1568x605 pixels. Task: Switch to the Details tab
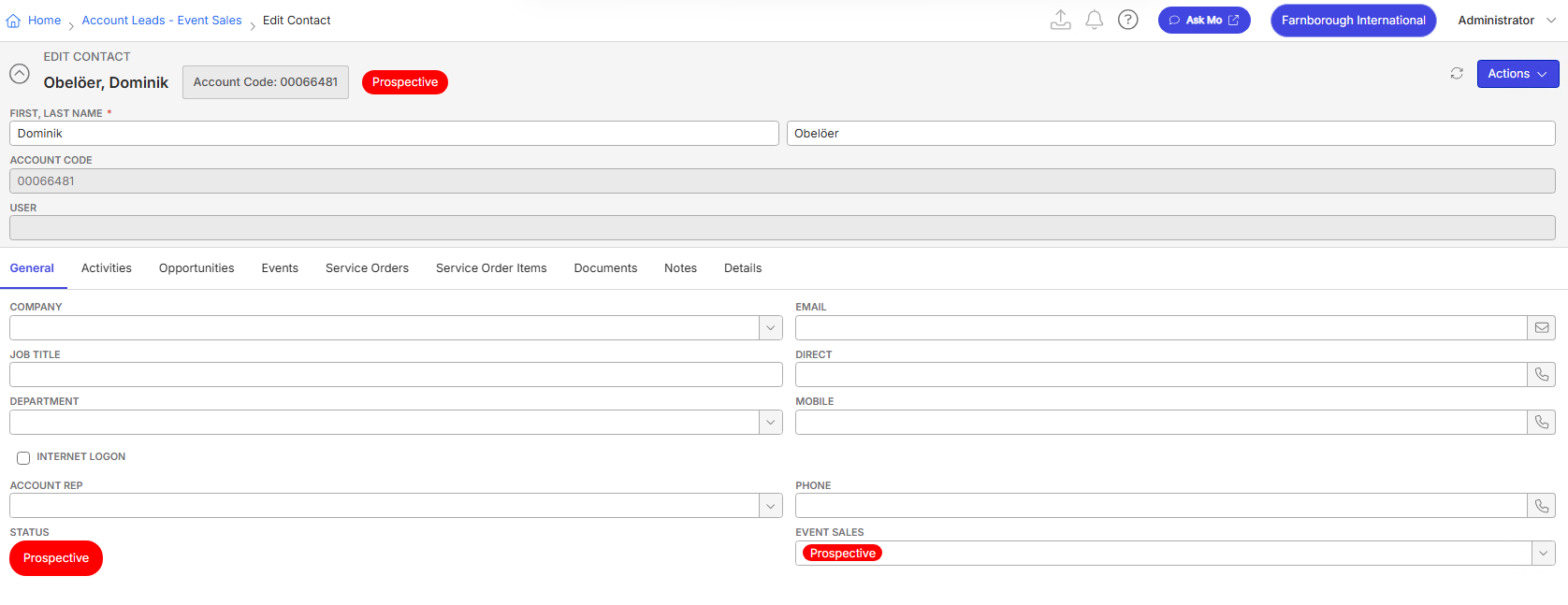pyautogui.click(x=743, y=268)
